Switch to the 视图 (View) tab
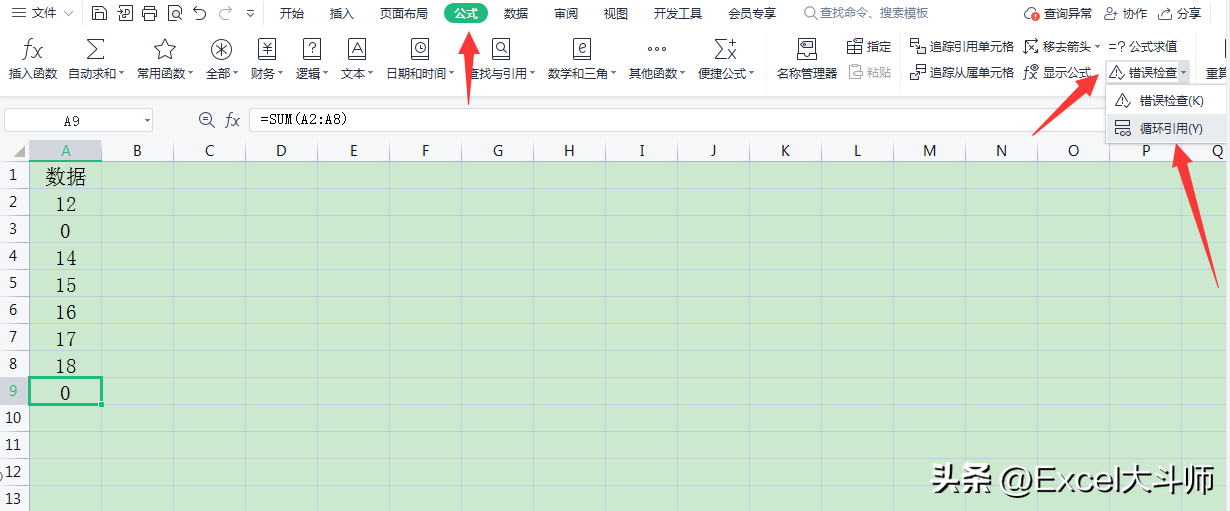The height and width of the screenshot is (511, 1230). [x=616, y=13]
